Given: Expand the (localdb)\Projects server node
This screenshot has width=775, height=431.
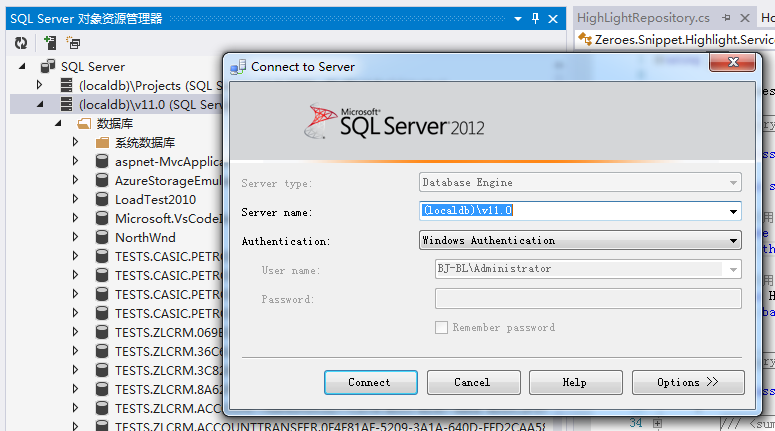Looking at the screenshot, I should tap(40, 85).
